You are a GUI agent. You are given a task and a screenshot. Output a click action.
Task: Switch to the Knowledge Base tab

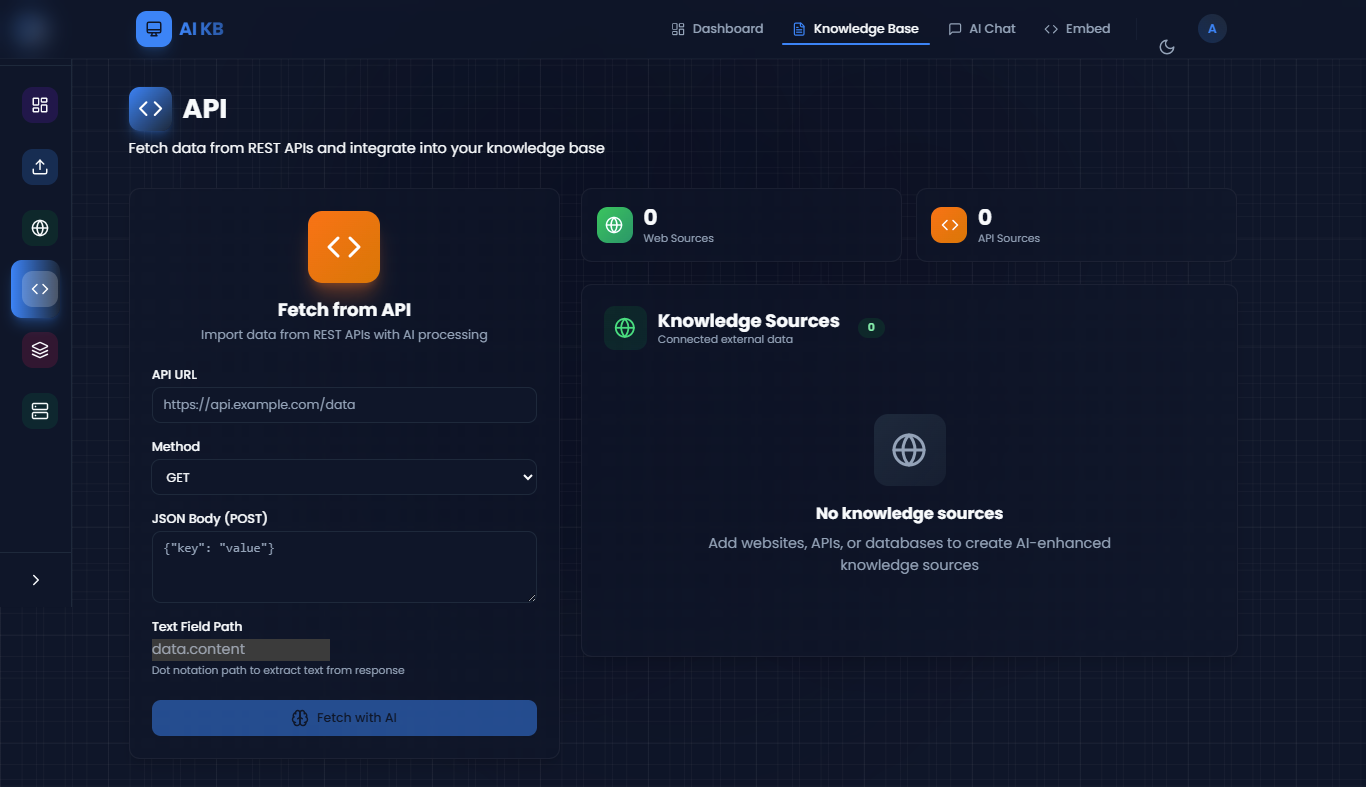pyautogui.click(x=856, y=29)
